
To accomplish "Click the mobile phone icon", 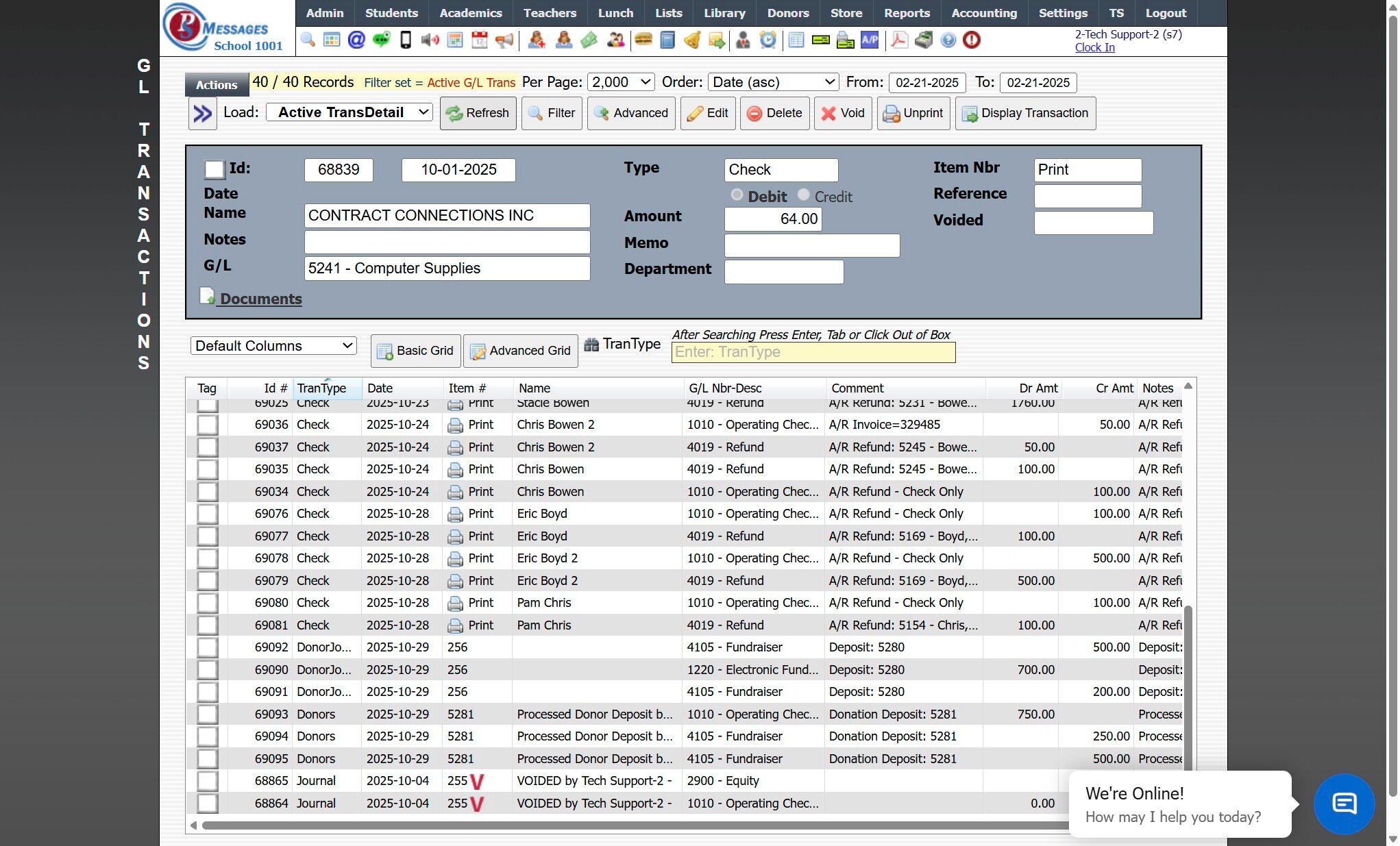I will click(x=406, y=40).
